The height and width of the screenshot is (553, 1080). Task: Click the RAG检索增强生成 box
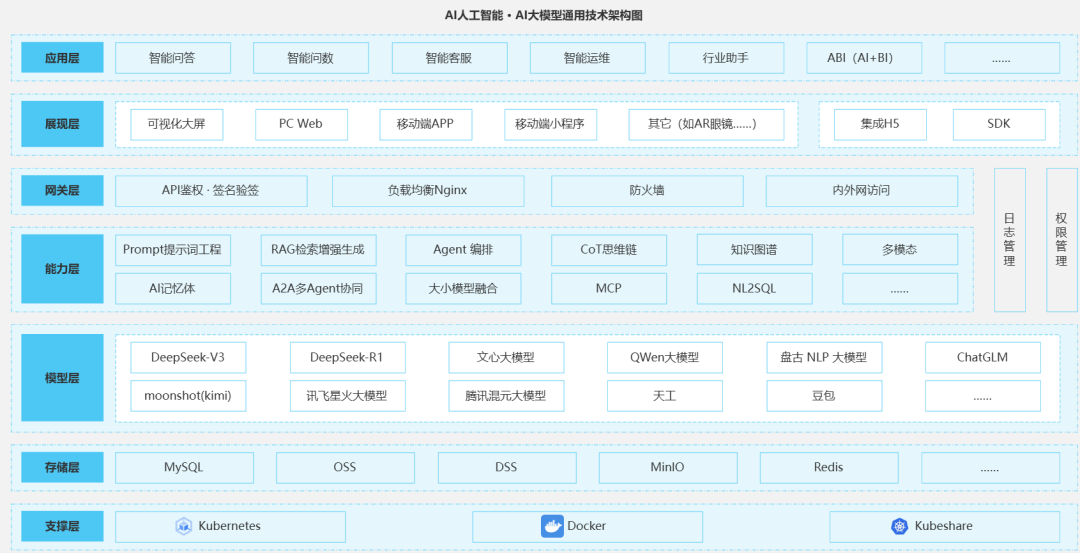pos(319,250)
